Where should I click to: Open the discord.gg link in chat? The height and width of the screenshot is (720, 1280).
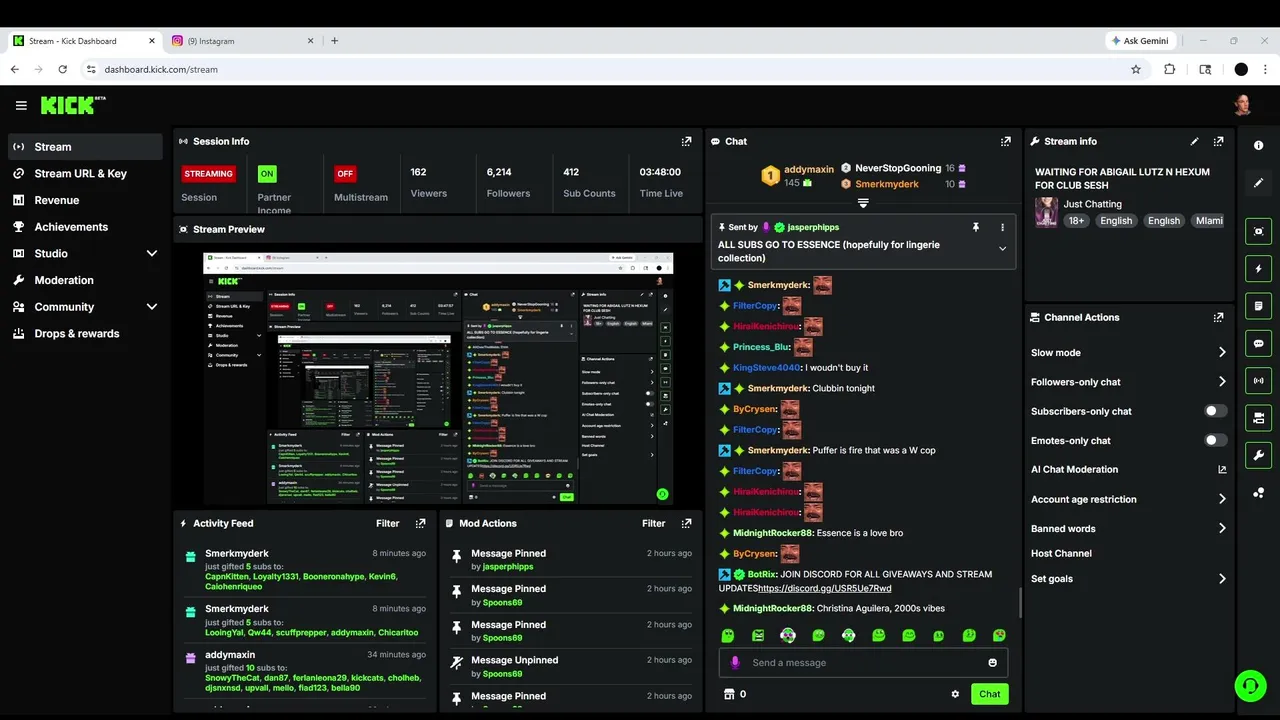(x=825, y=589)
